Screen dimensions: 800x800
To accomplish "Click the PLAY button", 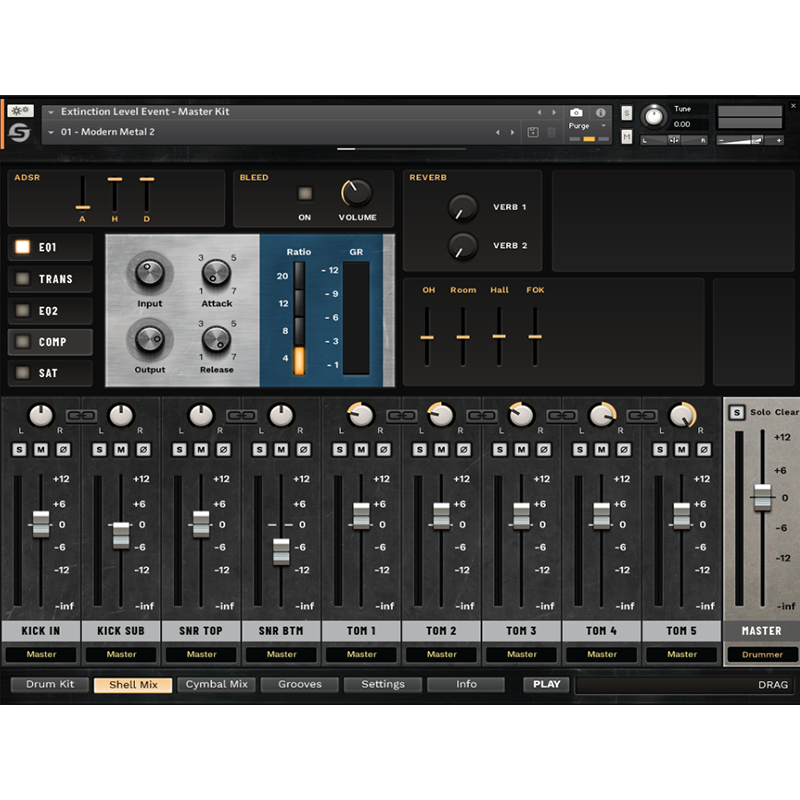I will [x=546, y=684].
